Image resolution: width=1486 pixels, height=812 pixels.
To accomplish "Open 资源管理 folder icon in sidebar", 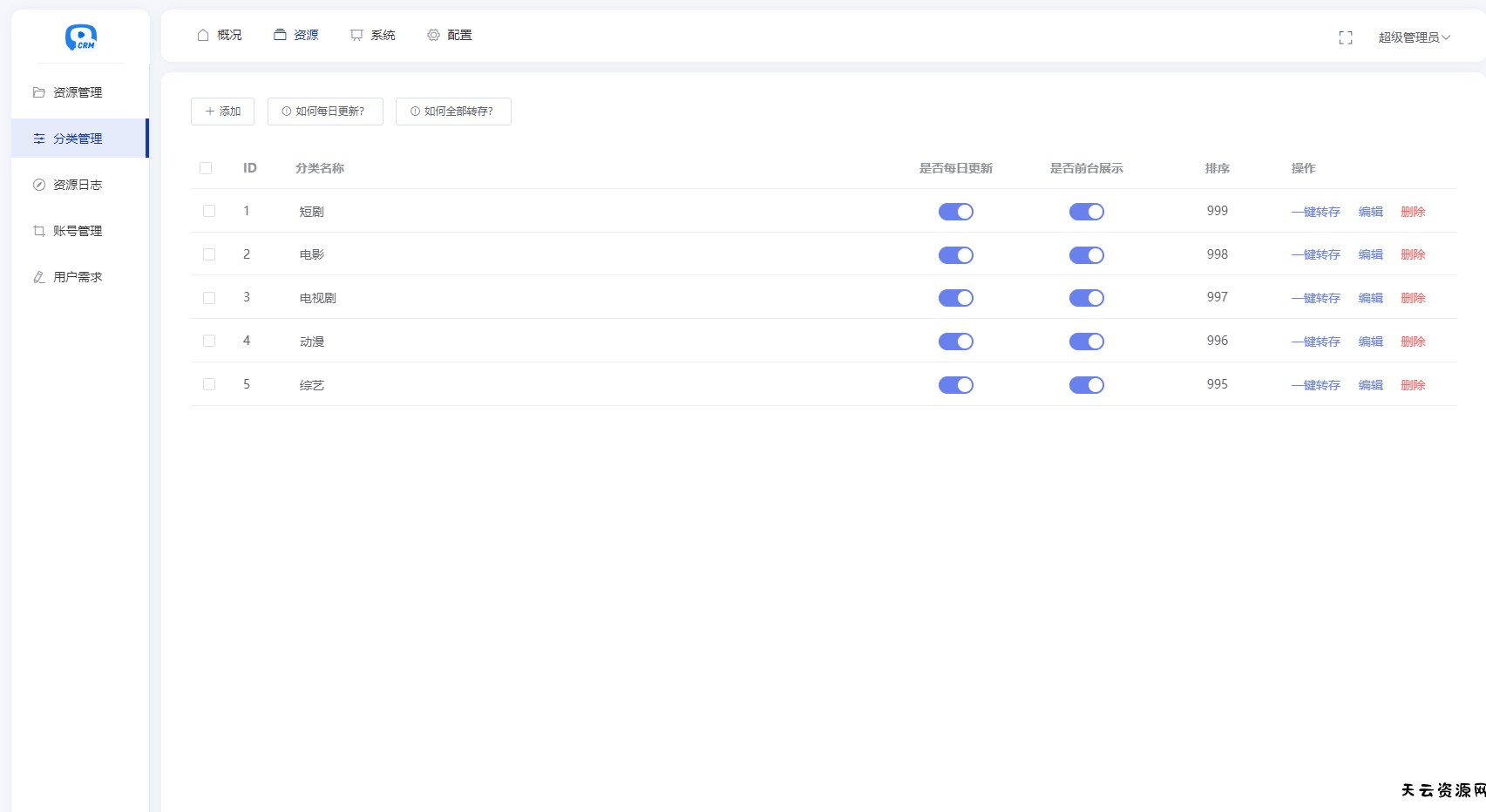I will coord(39,92).
